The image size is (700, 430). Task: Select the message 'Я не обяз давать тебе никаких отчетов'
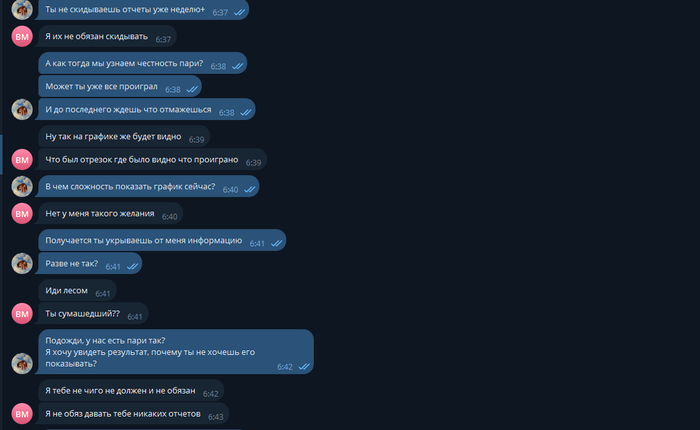click(x=133, y=414)
